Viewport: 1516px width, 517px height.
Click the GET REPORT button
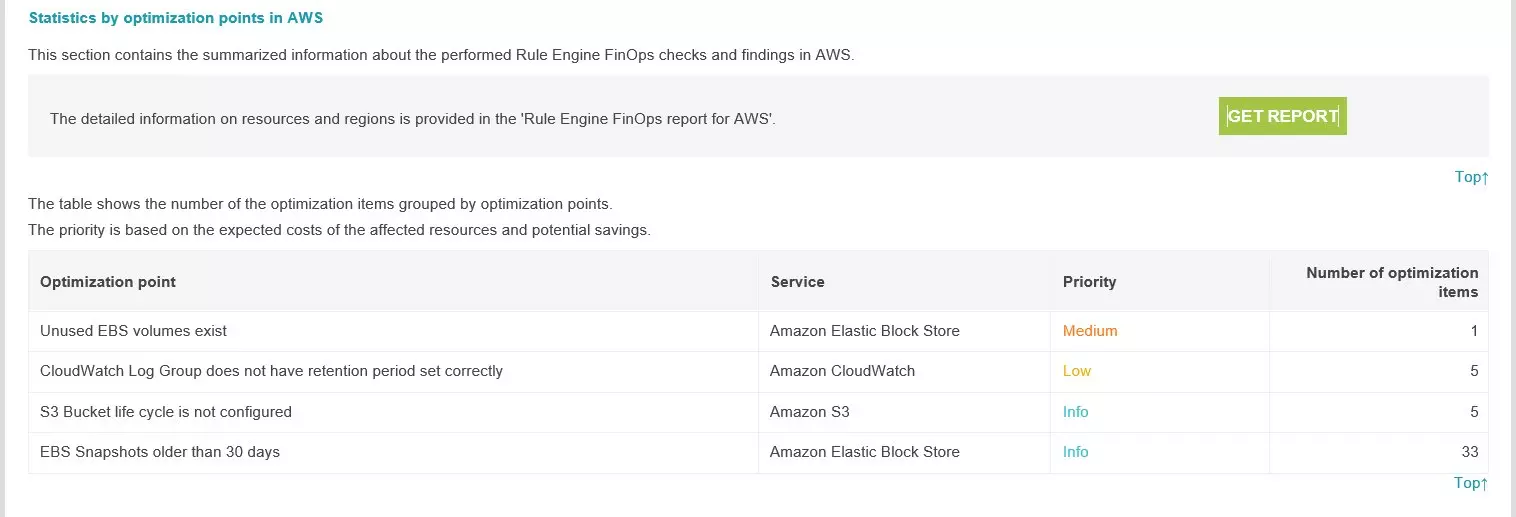[1282, 116]
